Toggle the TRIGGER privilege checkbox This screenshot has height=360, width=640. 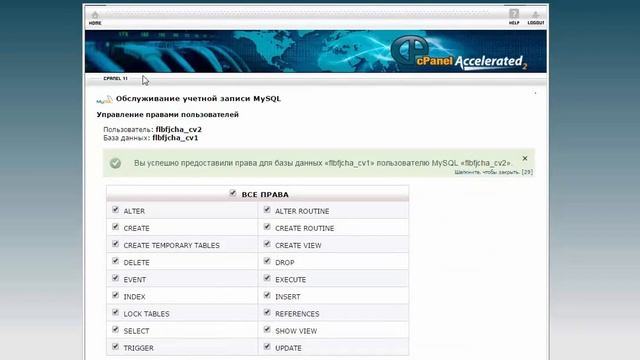[116, 347]
